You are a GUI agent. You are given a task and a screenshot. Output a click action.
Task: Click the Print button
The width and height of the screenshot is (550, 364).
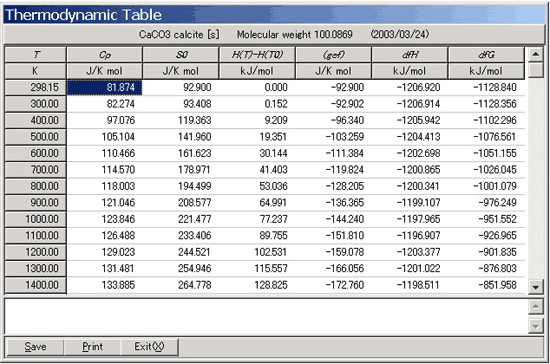coord(92,347)
